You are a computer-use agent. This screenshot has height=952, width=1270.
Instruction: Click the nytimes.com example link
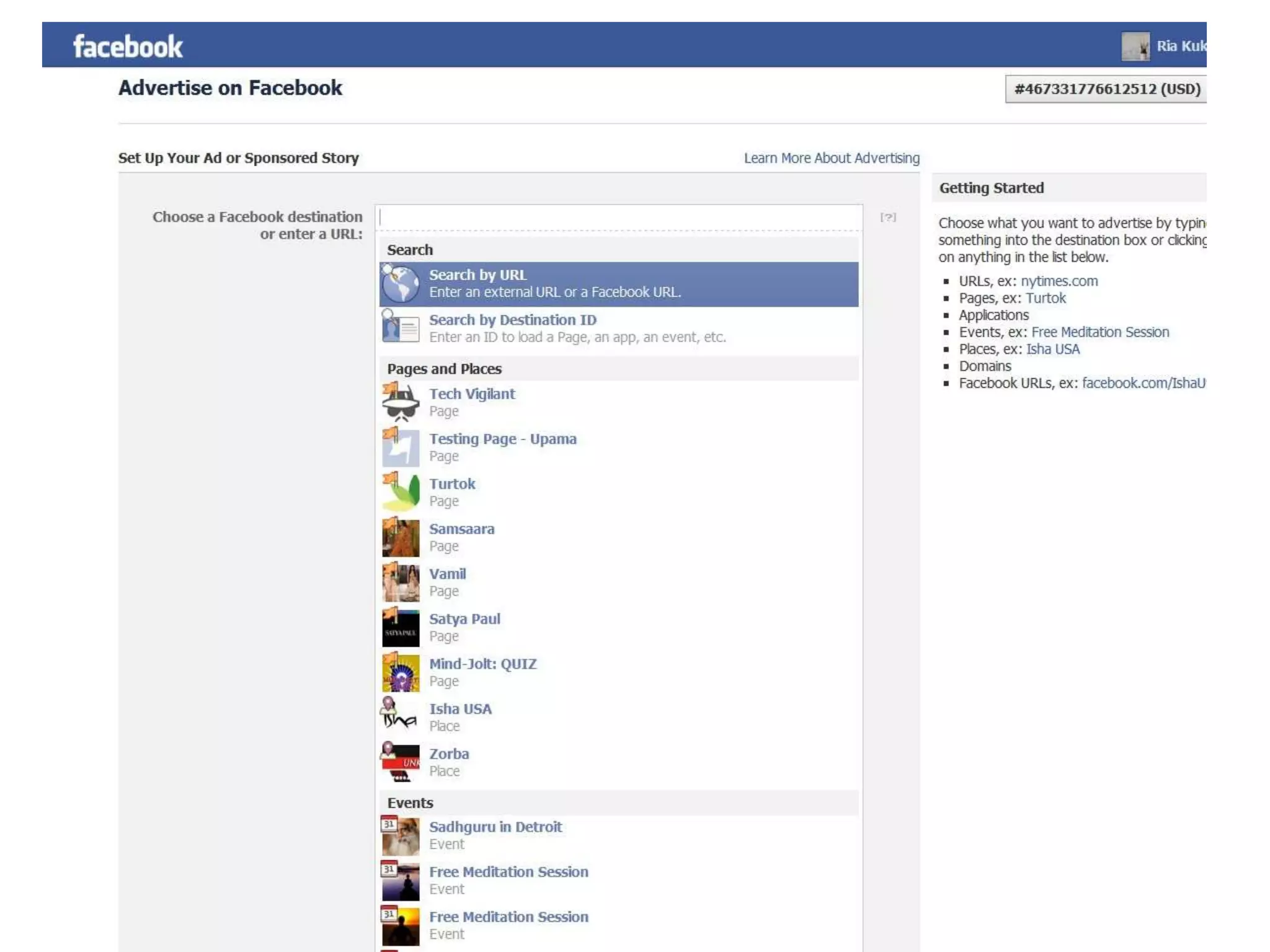pos(1059,281)
